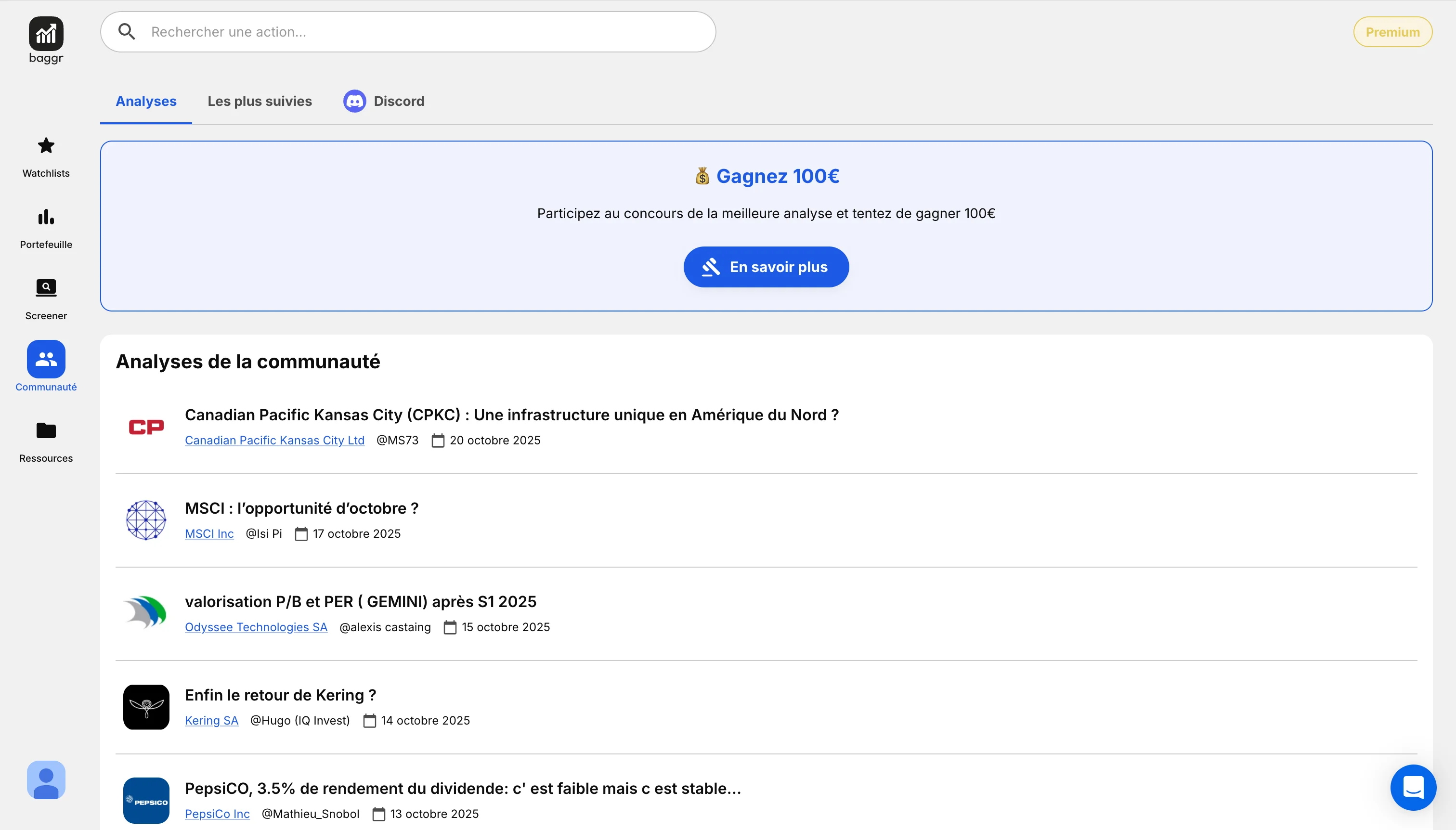
Task: Switch to Les plus suivies tab
Action: tap(260, 102)
